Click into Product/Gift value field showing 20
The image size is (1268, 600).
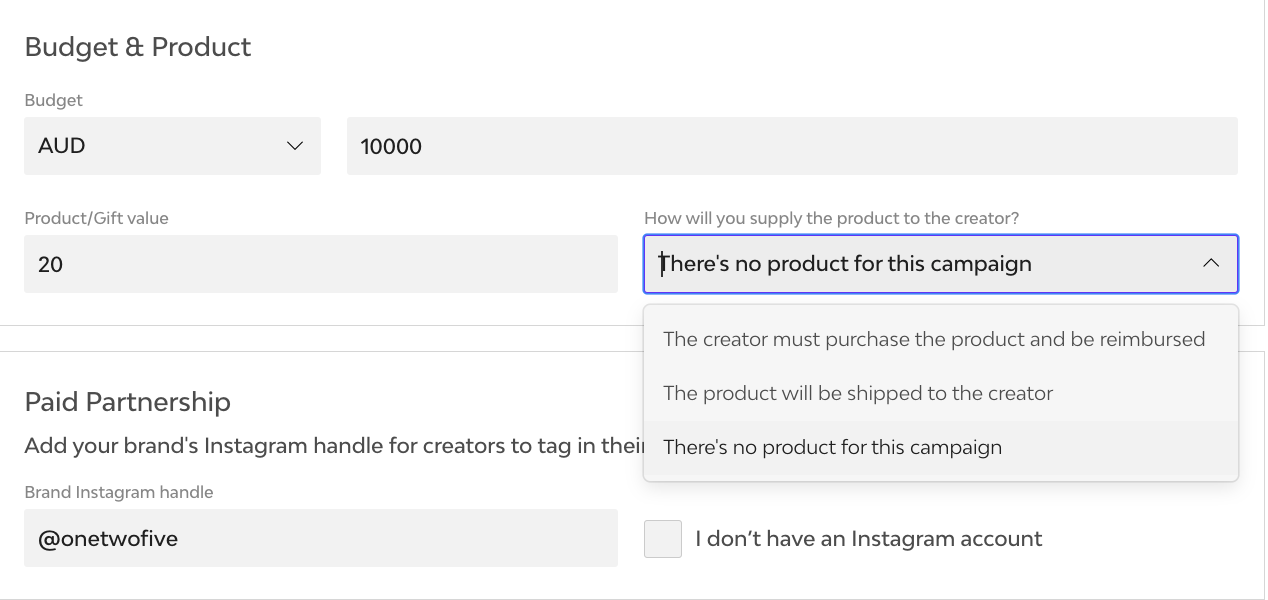coord(320,264)
